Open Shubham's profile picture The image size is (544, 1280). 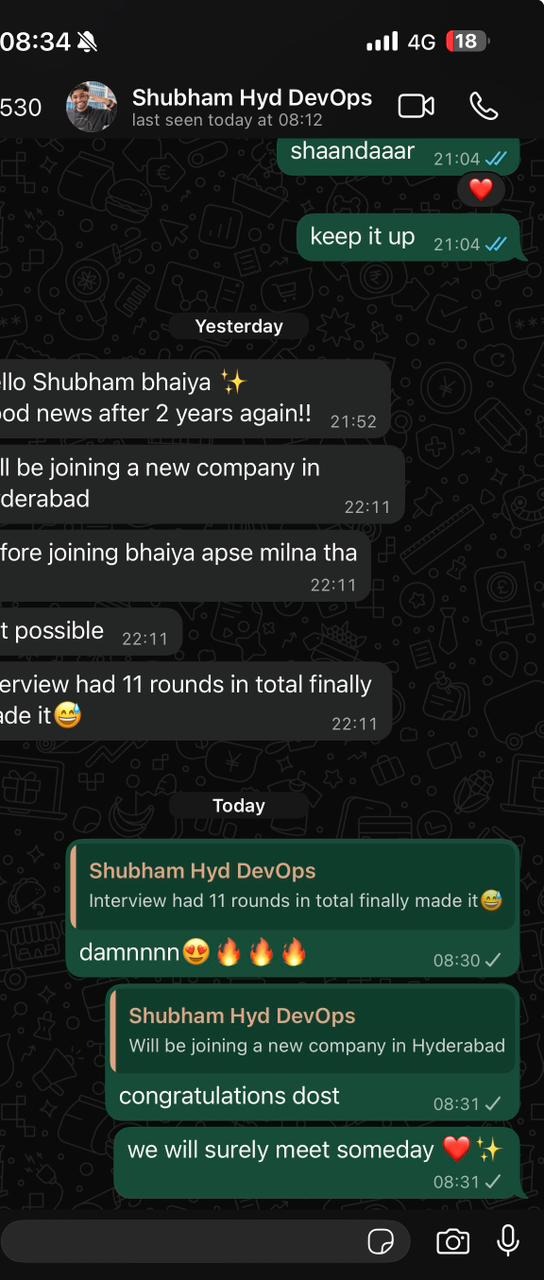click(x=92, y=106)
